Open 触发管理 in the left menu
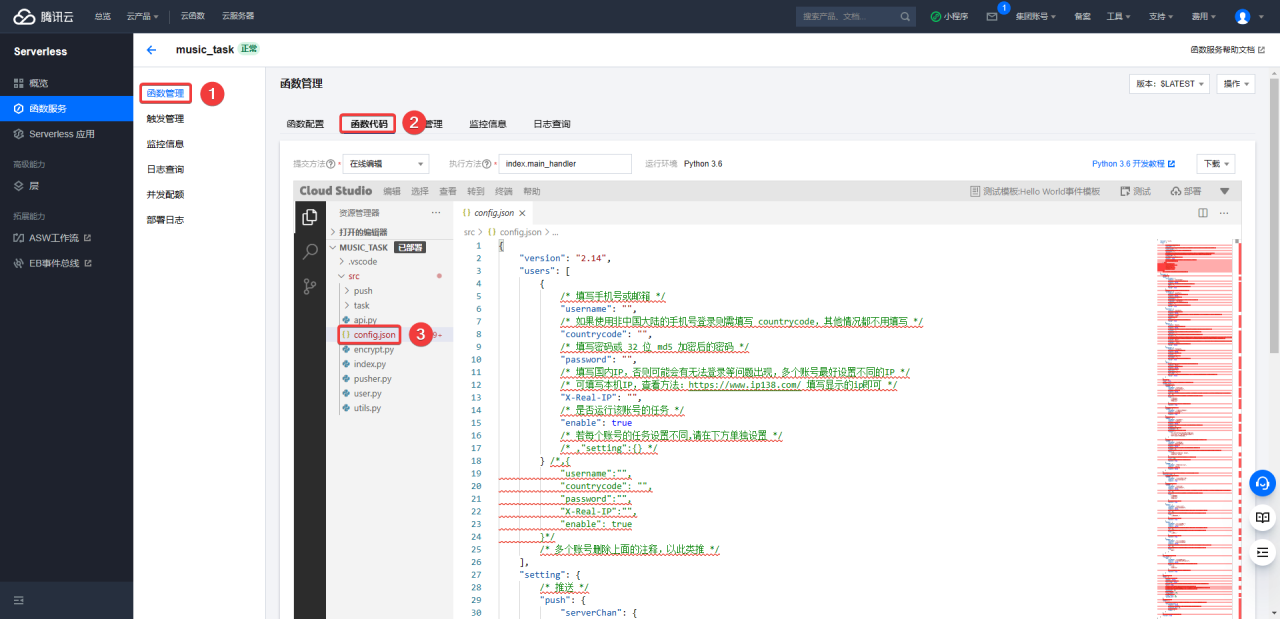The height and width of the screenshot is (619, 1280). [x=165, y=119]
